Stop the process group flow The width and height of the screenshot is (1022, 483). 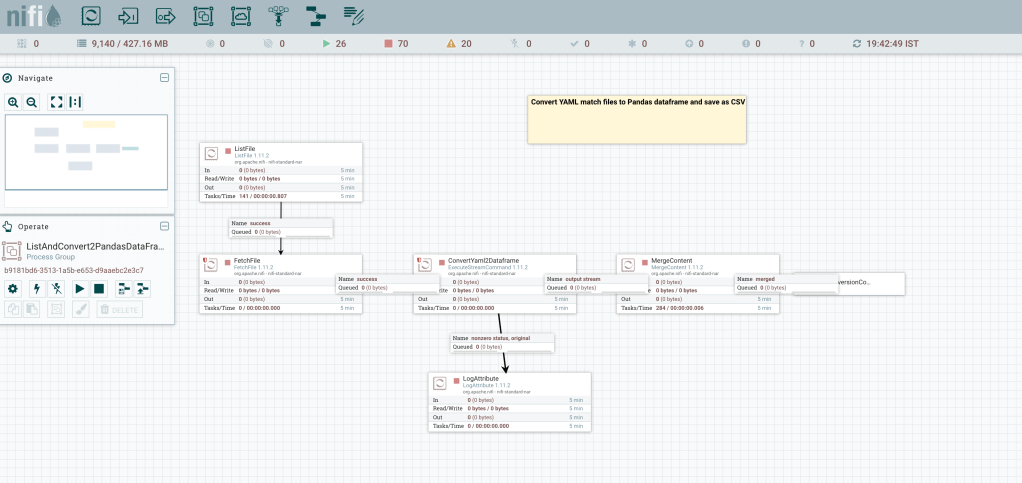point(99,289)
